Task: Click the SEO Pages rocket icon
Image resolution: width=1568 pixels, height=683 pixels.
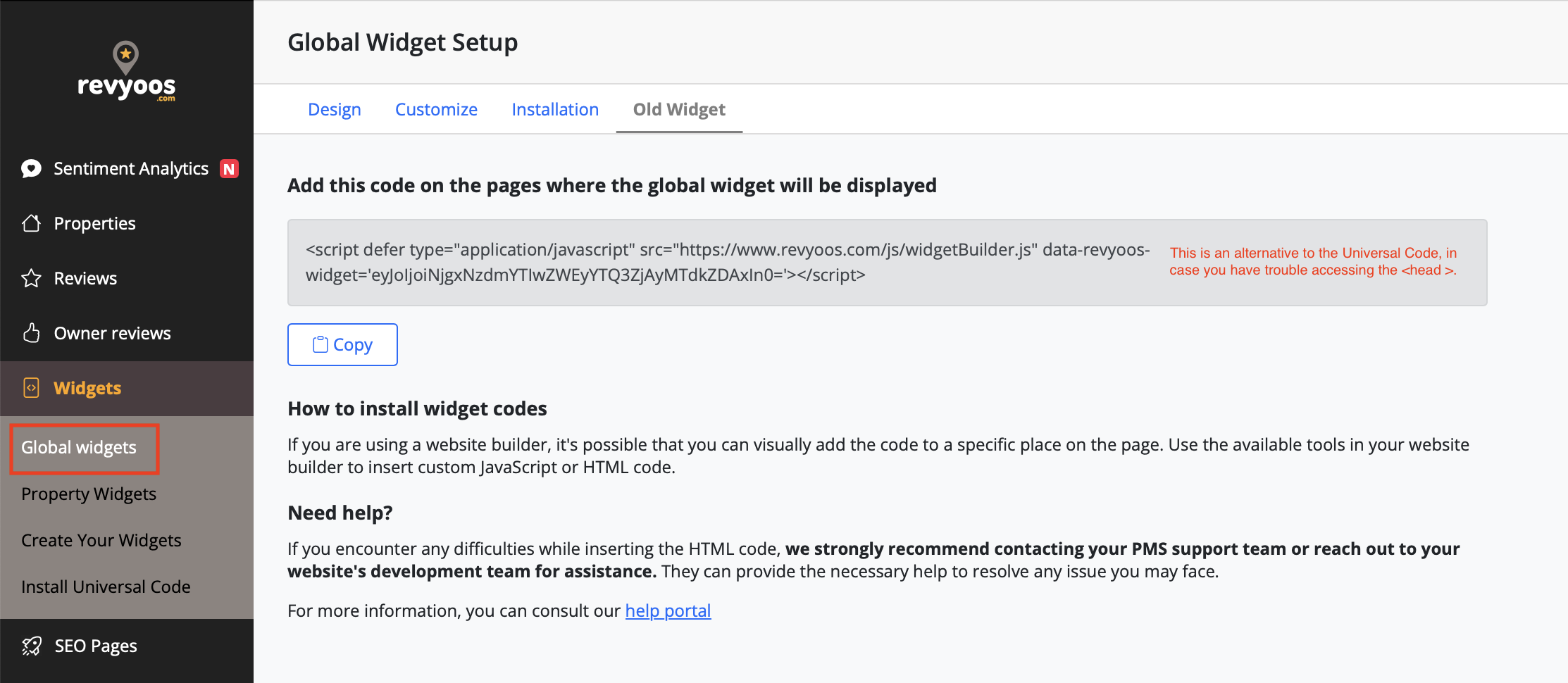Action: tap(32, 646)
